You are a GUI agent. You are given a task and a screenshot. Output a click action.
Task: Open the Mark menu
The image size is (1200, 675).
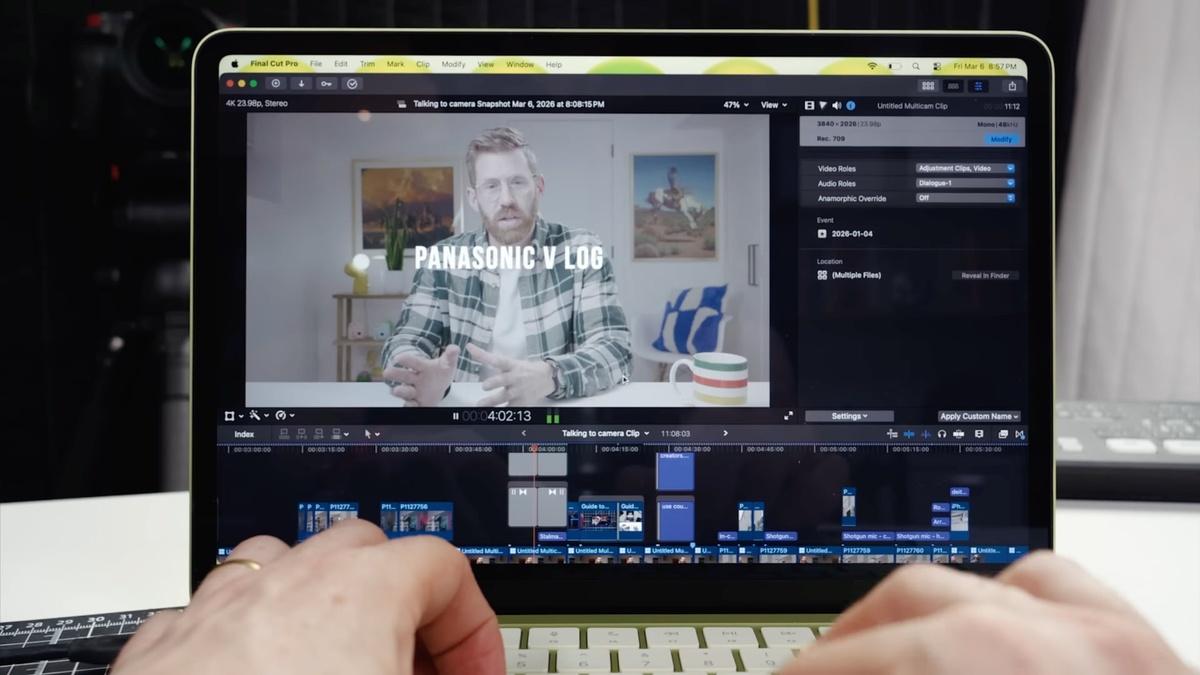(396, 64)
